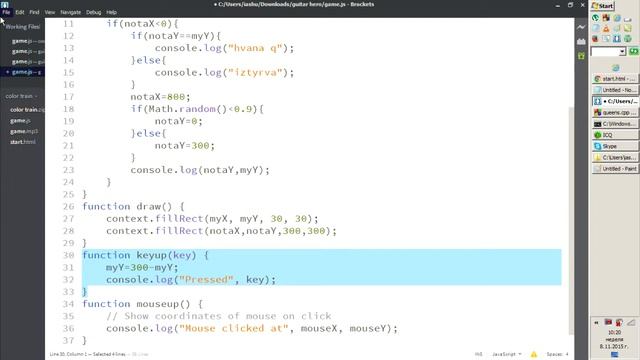Expand the color train project dropdown
Screen dimensions: 640x360
click(x=21, y=96)
